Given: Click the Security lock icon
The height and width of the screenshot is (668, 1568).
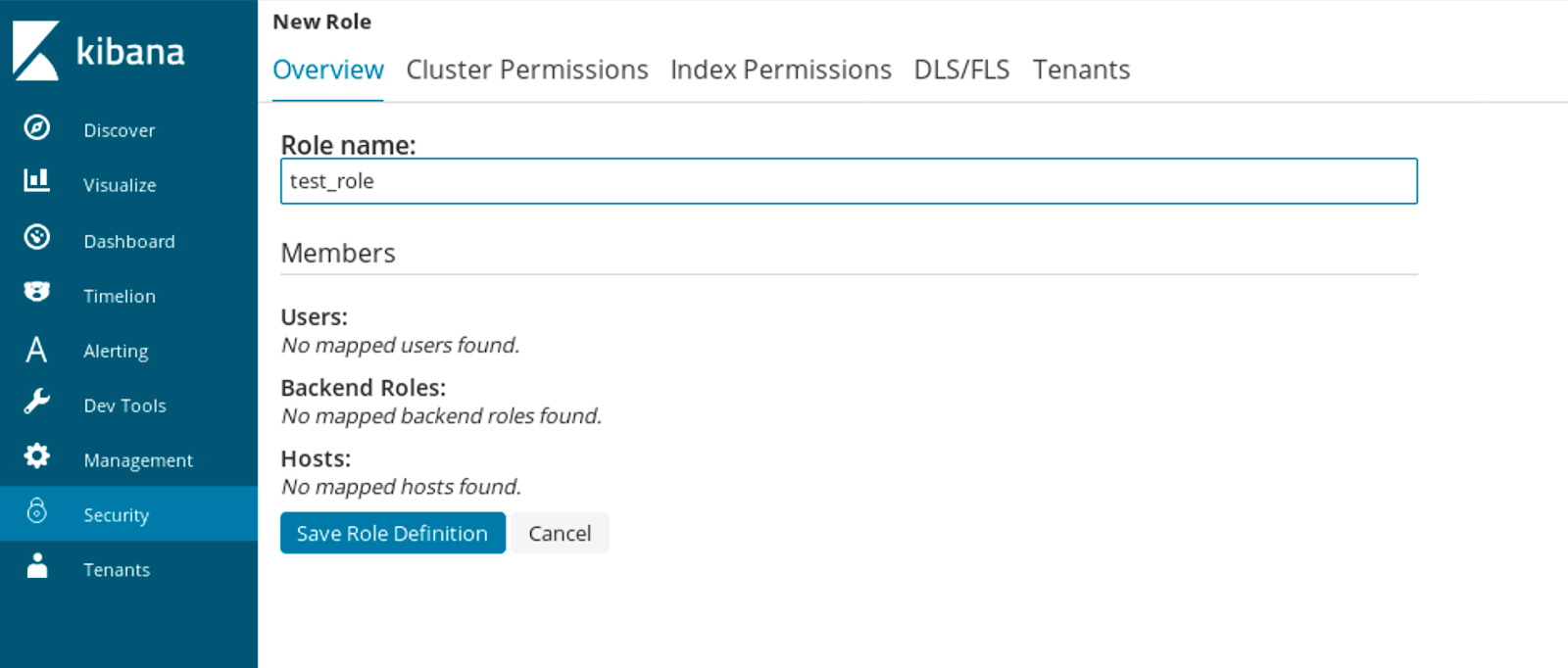Looking at the screenshot, I should (37, 510).
